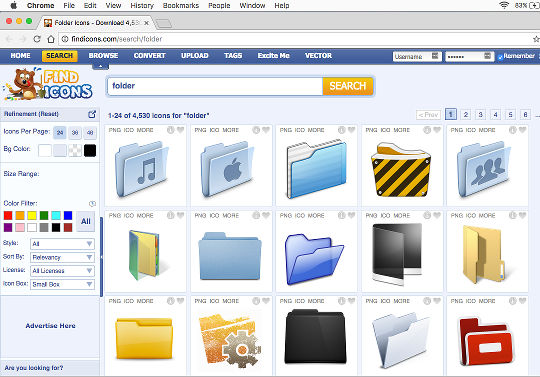Screen dimensions: 540x377
Task: Set icons per page to 24
Action: [60, 133]
